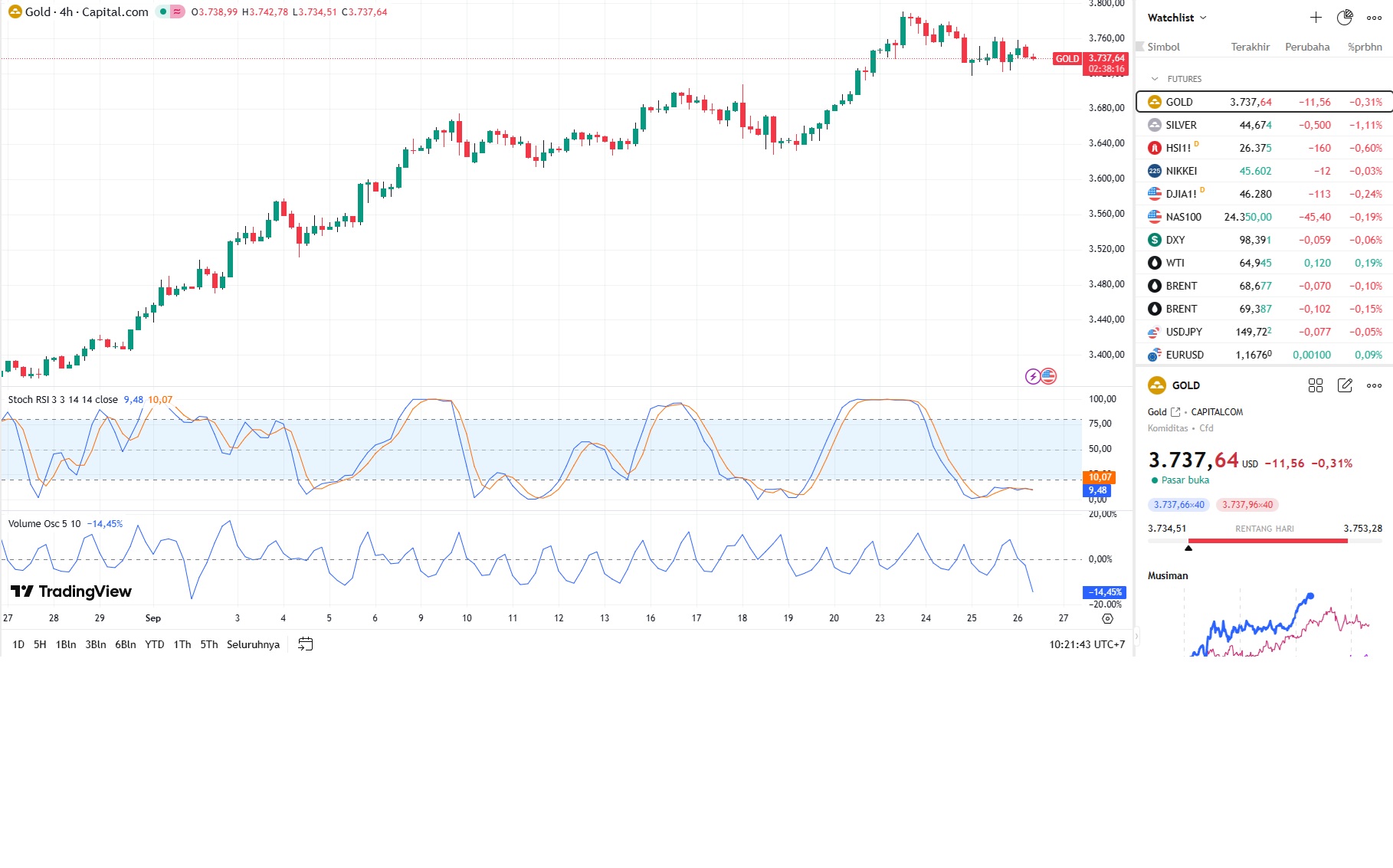This screenshot has width=1393, height=868.
Task: Switch to the YTD range tab
Action: tap(155, 644)
